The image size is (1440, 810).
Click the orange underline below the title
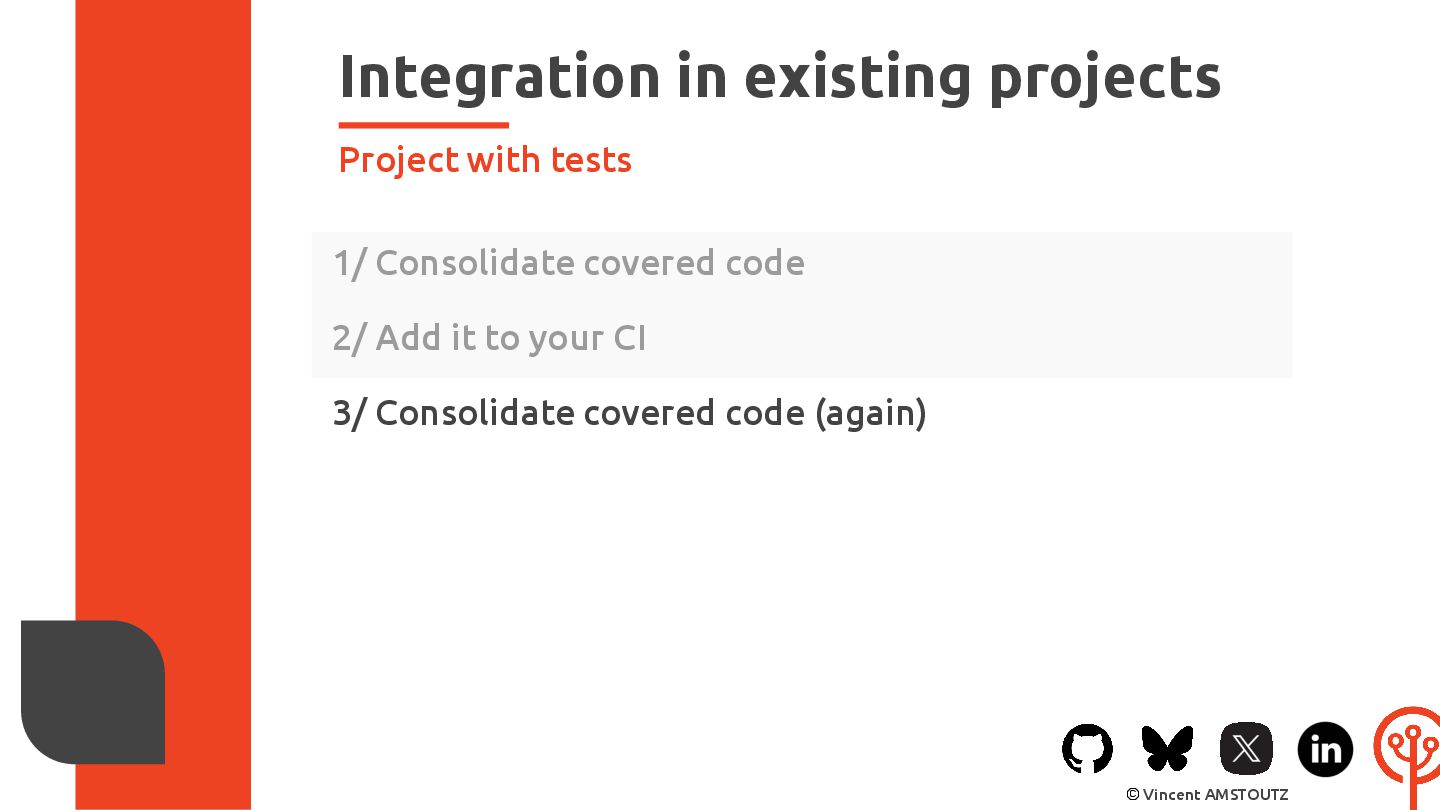pos(424,125)
